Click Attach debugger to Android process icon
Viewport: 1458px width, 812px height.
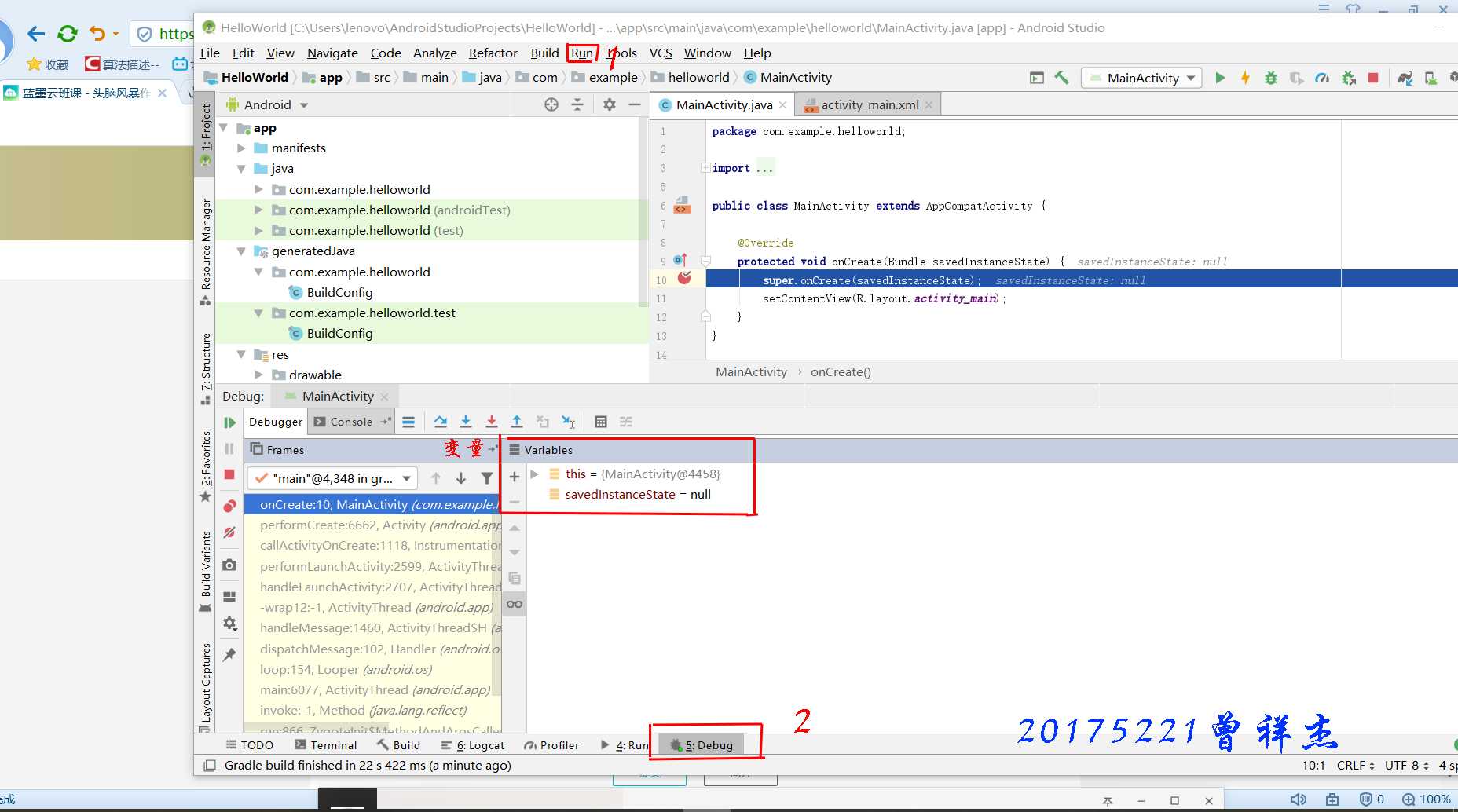[x=1349, y=78]
